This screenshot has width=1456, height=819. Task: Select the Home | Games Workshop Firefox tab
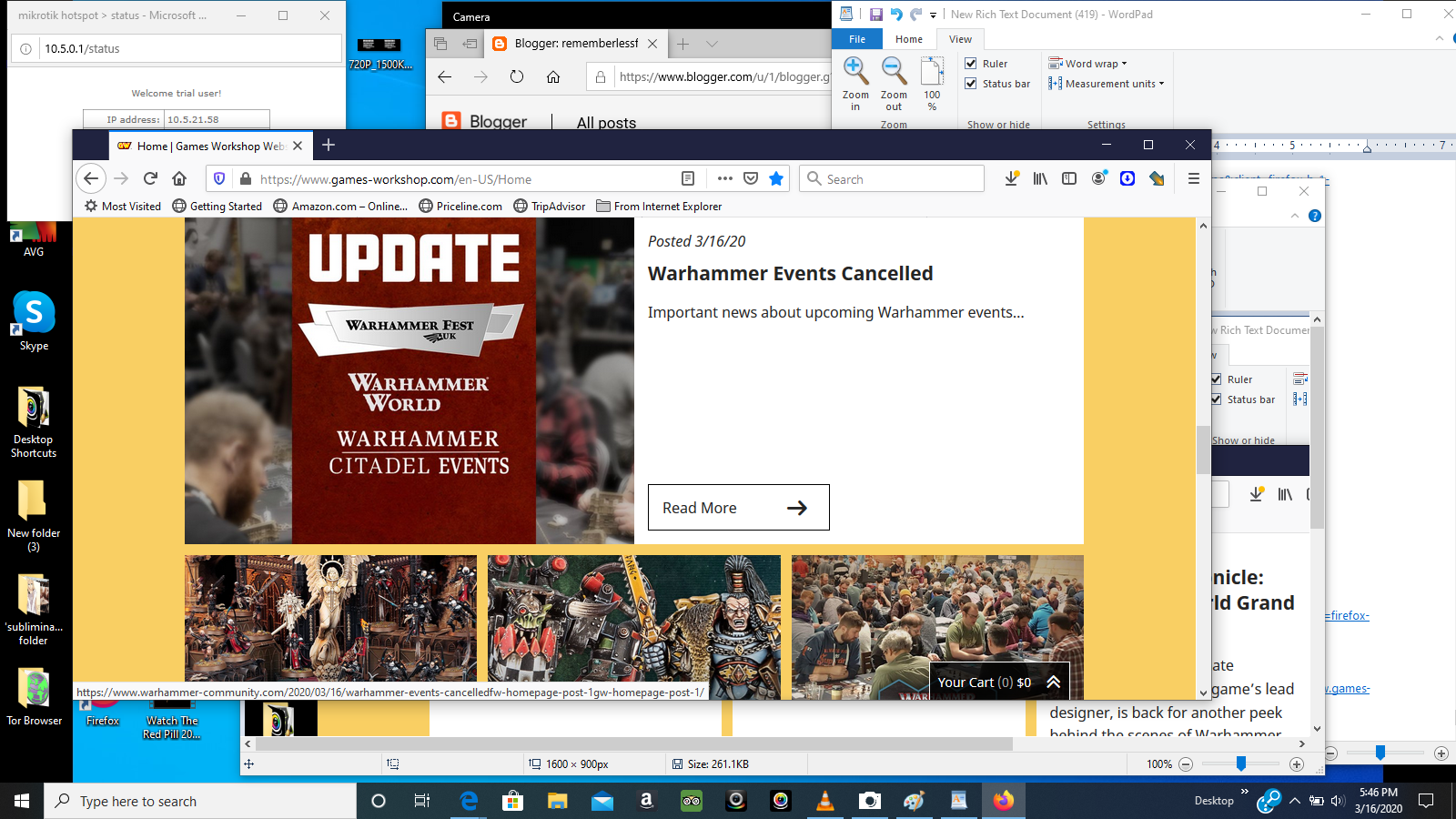tap(210, 146)
